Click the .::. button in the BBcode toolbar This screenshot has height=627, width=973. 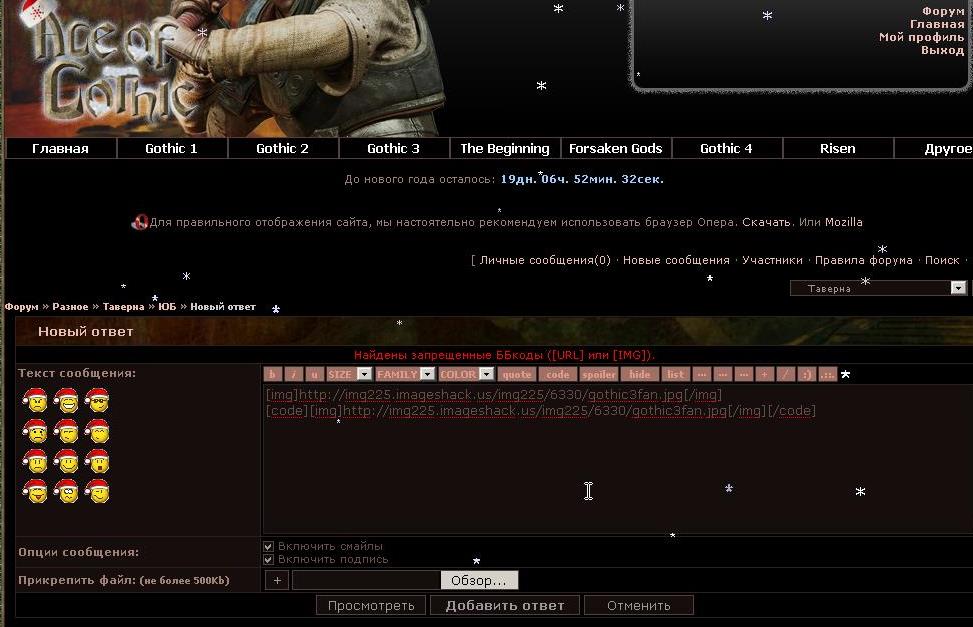[827, 374]
